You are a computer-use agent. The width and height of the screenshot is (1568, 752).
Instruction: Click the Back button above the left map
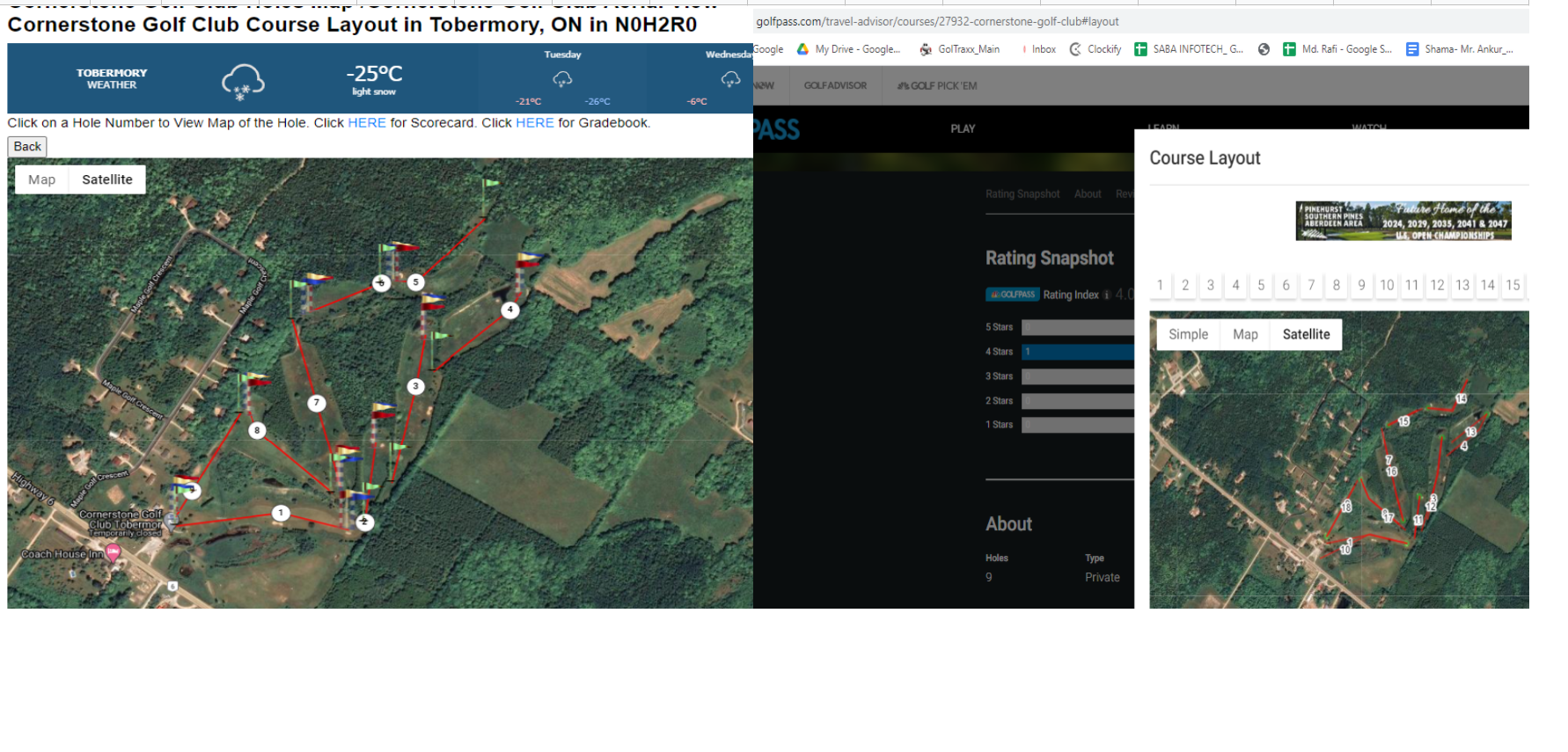[27, 147]
